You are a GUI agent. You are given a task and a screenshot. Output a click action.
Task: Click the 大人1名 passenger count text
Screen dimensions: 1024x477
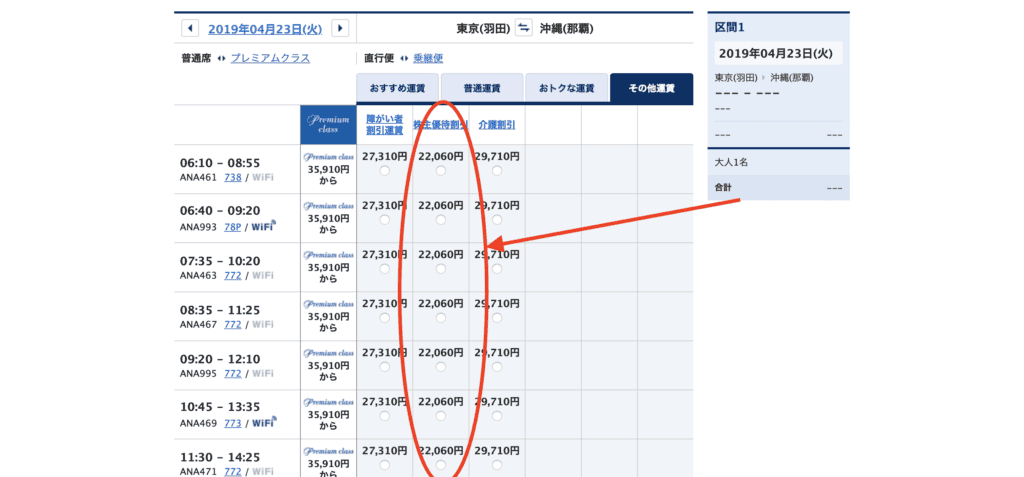click(x=731, y=162)
